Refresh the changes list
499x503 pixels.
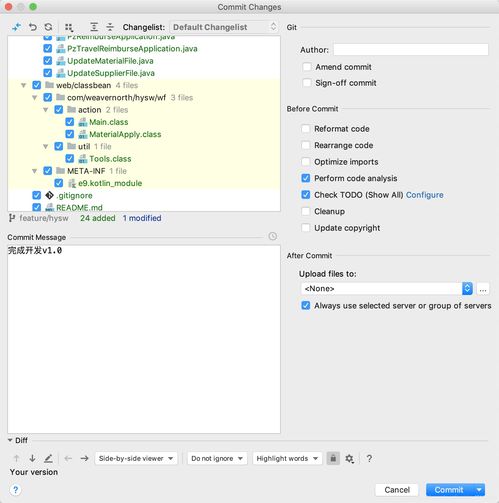[49, 27]
